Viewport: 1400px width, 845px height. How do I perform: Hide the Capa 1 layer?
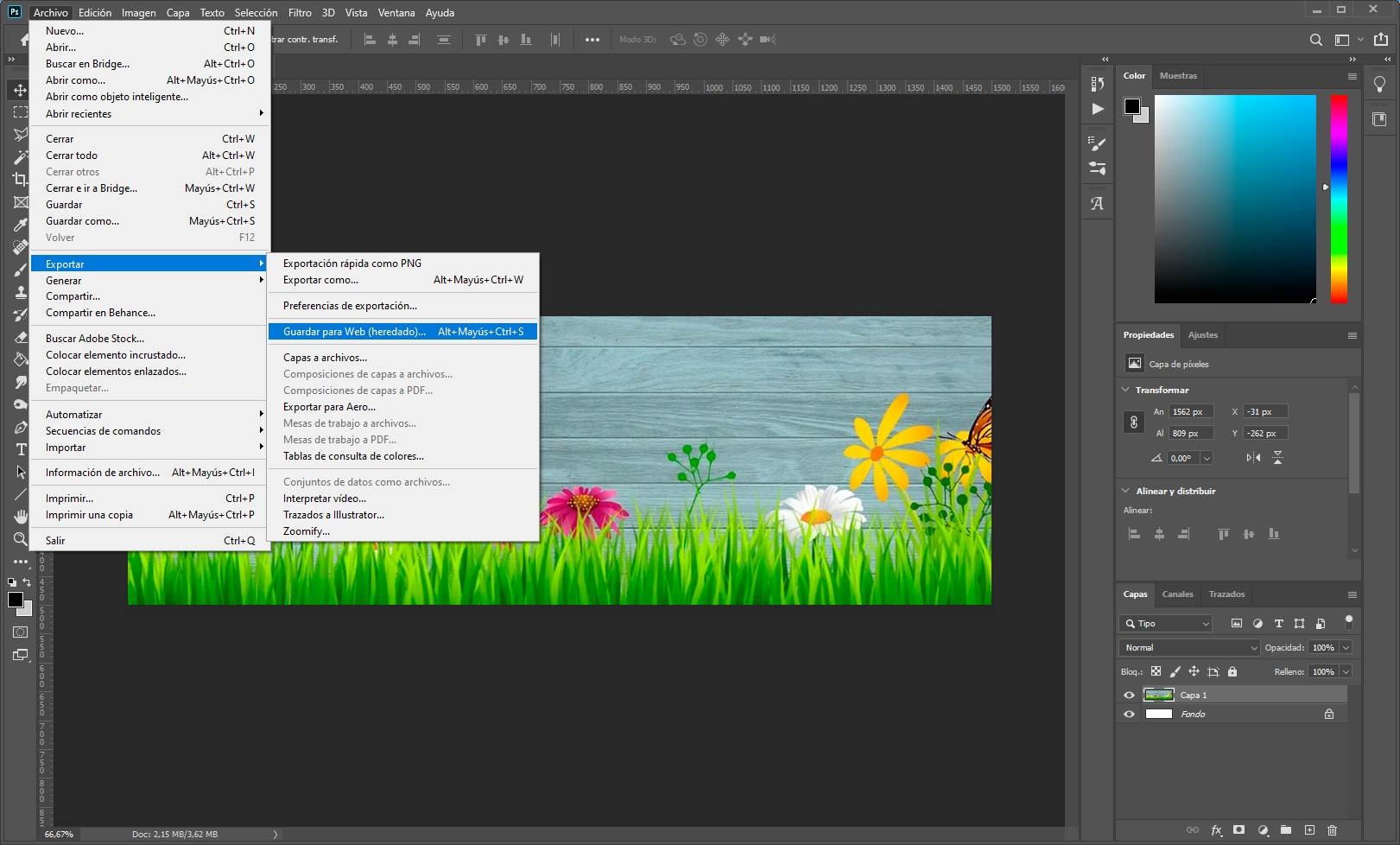(1129, 695)
